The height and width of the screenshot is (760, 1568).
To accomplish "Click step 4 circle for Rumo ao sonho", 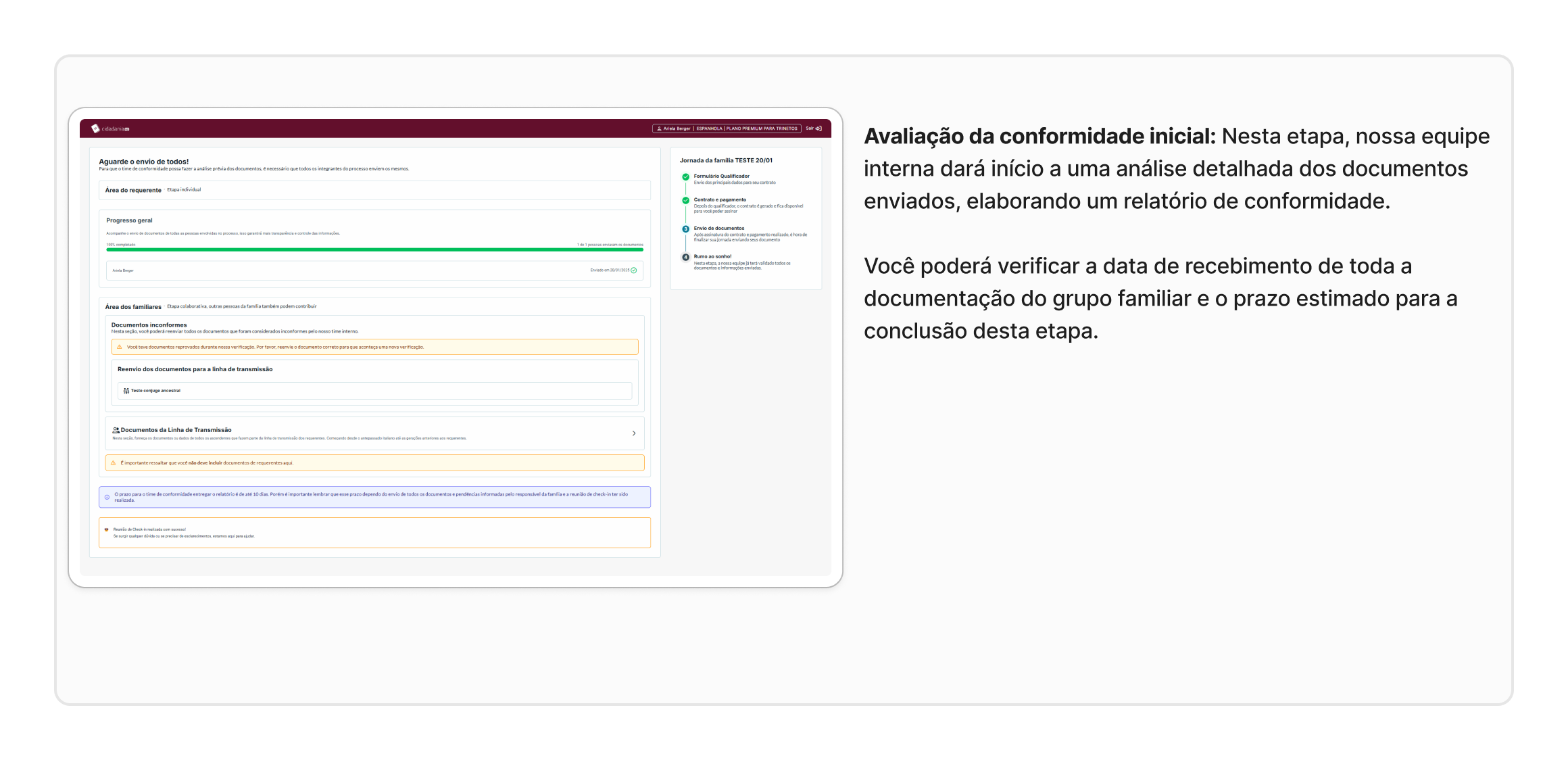I will pos(685,257).
